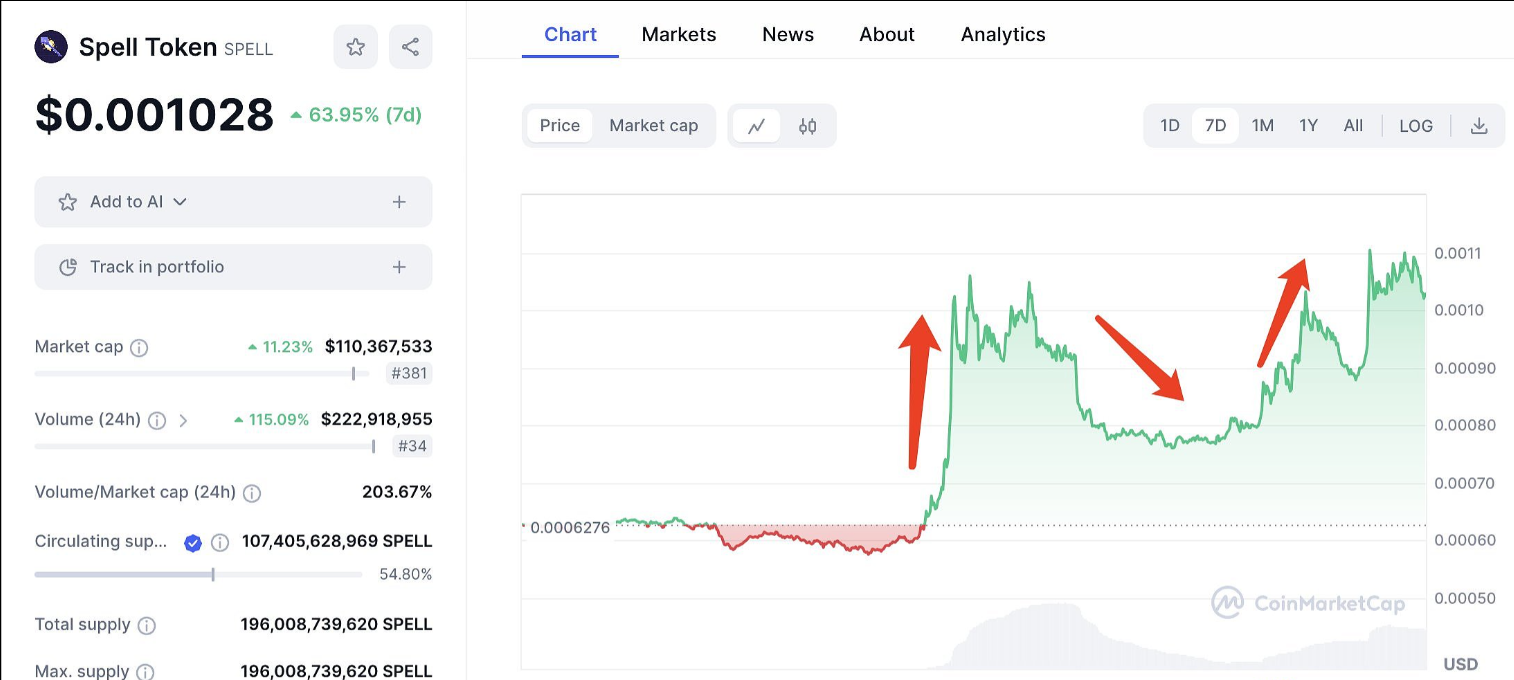Click the share icon beside SPELL
This screenshot has height=680, width=1514.
(x=410, y=47)
